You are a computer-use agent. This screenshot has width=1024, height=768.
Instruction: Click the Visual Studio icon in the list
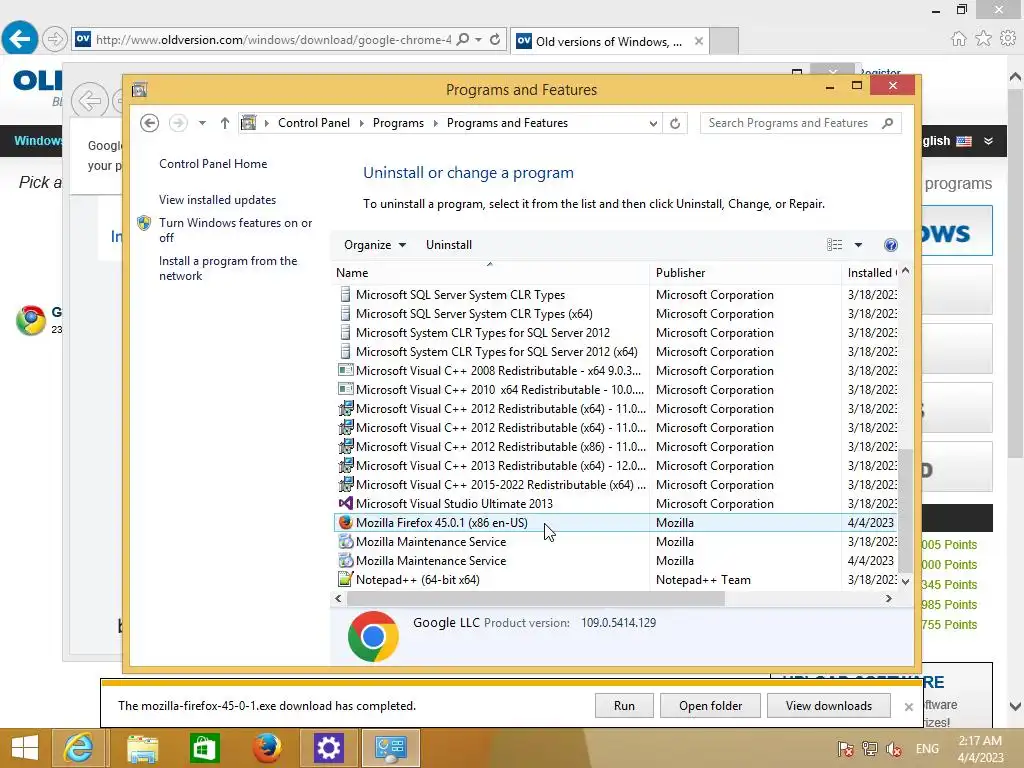point(345,504)
